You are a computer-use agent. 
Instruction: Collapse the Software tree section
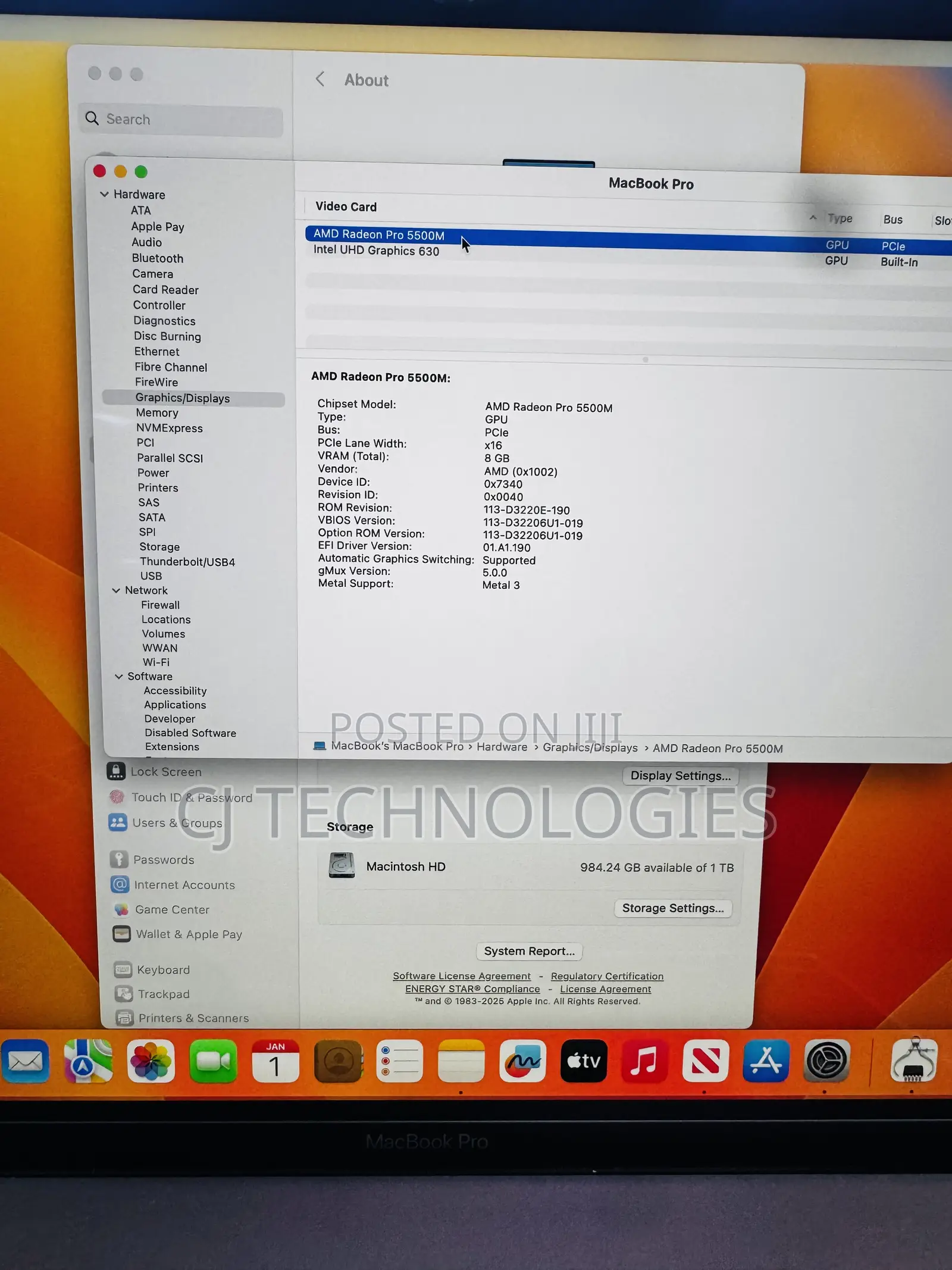coord(119,676)
